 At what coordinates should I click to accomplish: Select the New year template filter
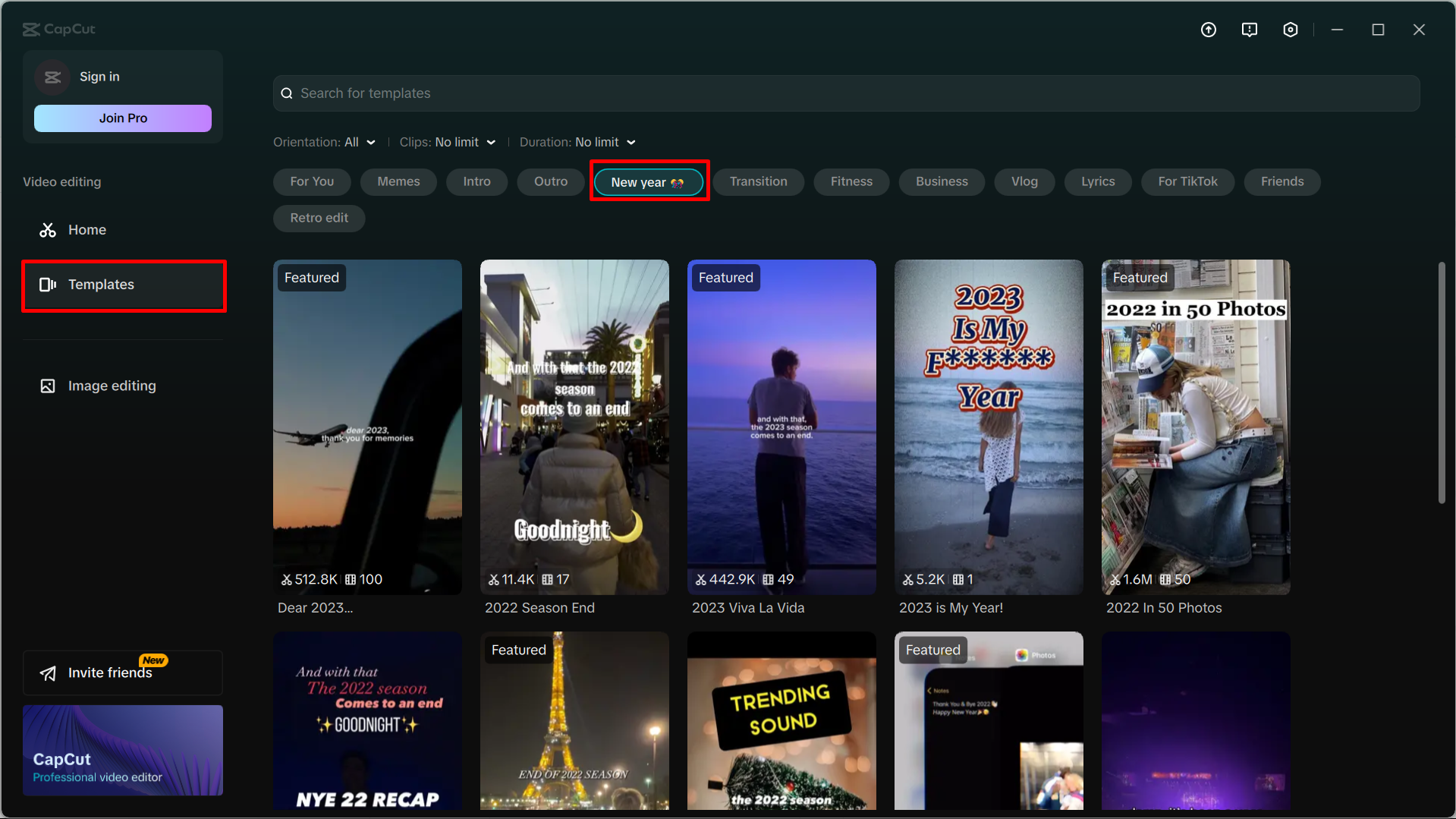click(x=649, y=181)
